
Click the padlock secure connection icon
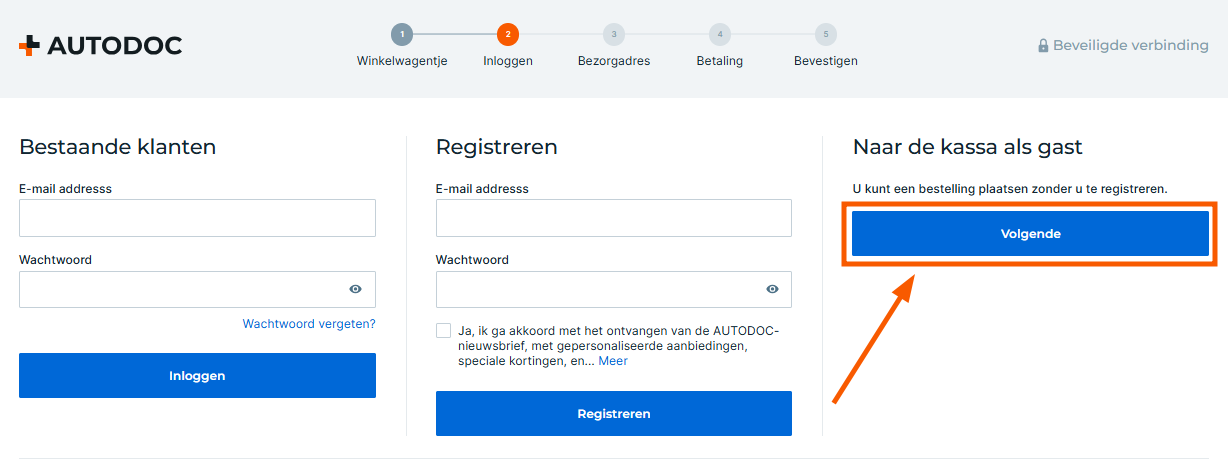pos(1043,46)
